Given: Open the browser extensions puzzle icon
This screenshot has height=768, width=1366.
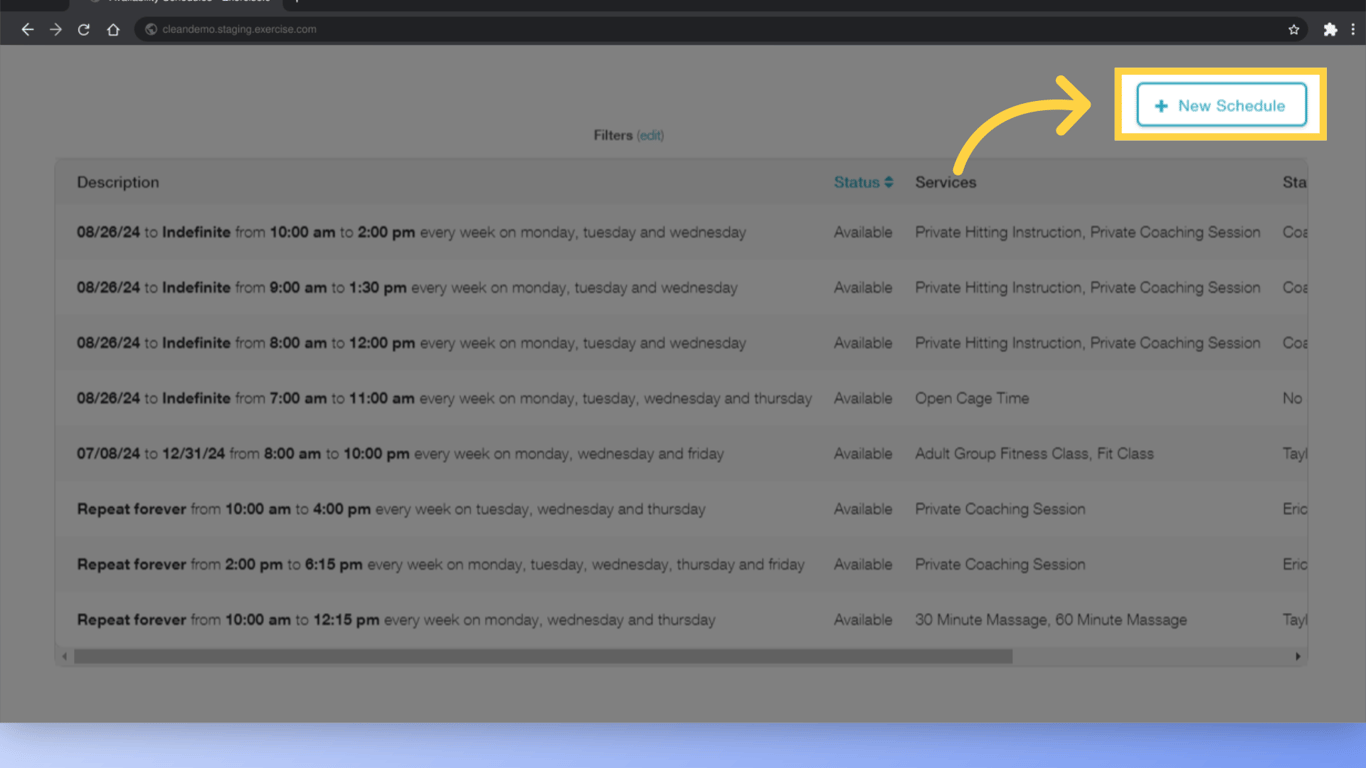Looking at the screenshot, I should click(x=1331, y=29).
